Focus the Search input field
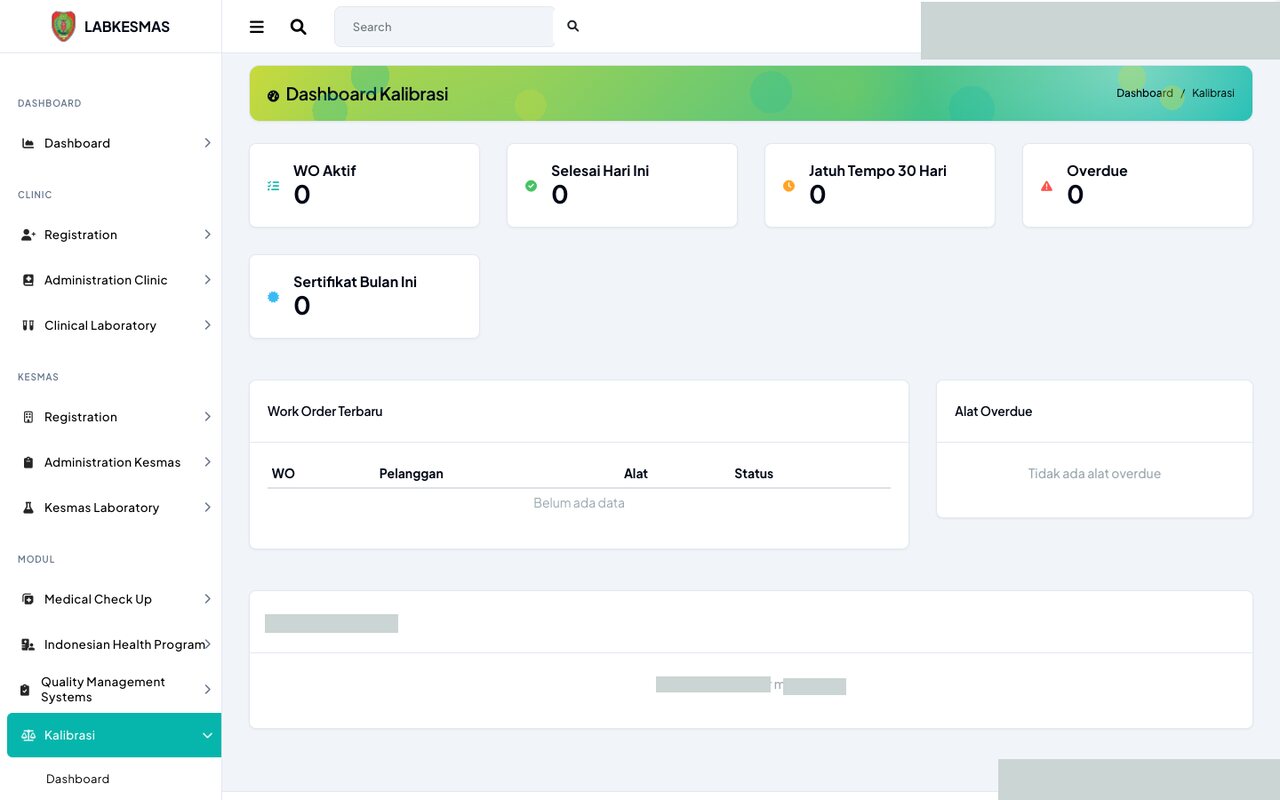Viewport: 1280px width, 800px height. coord(444,27)
